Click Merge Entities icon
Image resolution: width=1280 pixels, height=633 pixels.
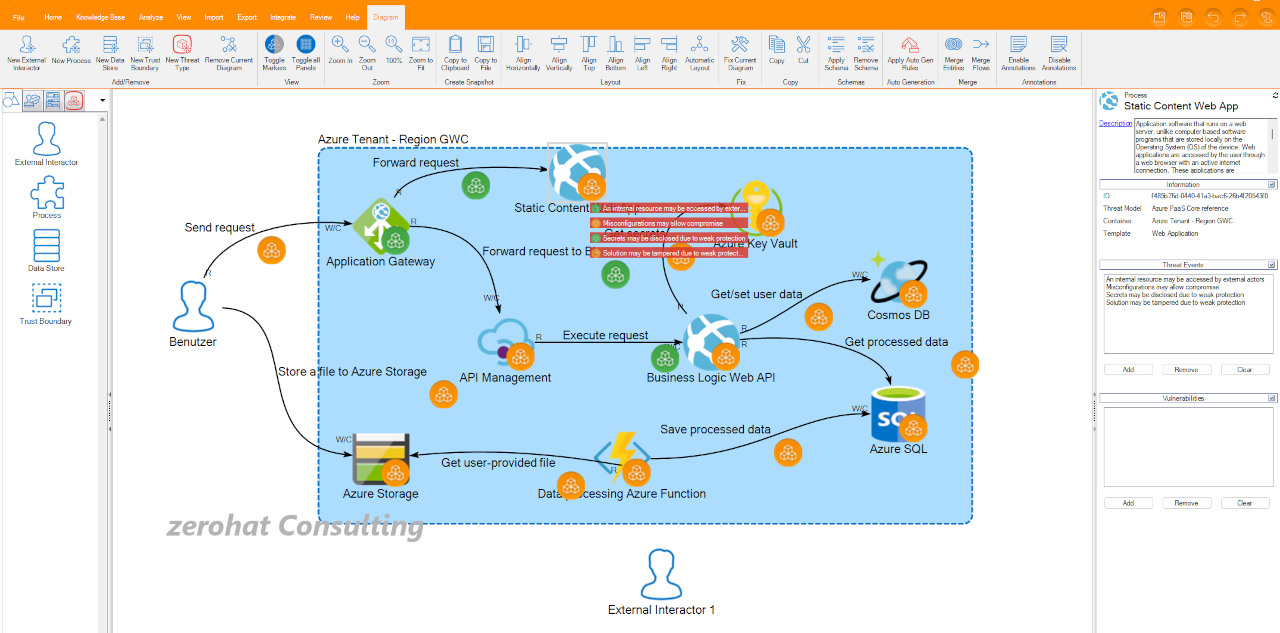[x=953, y=52]
